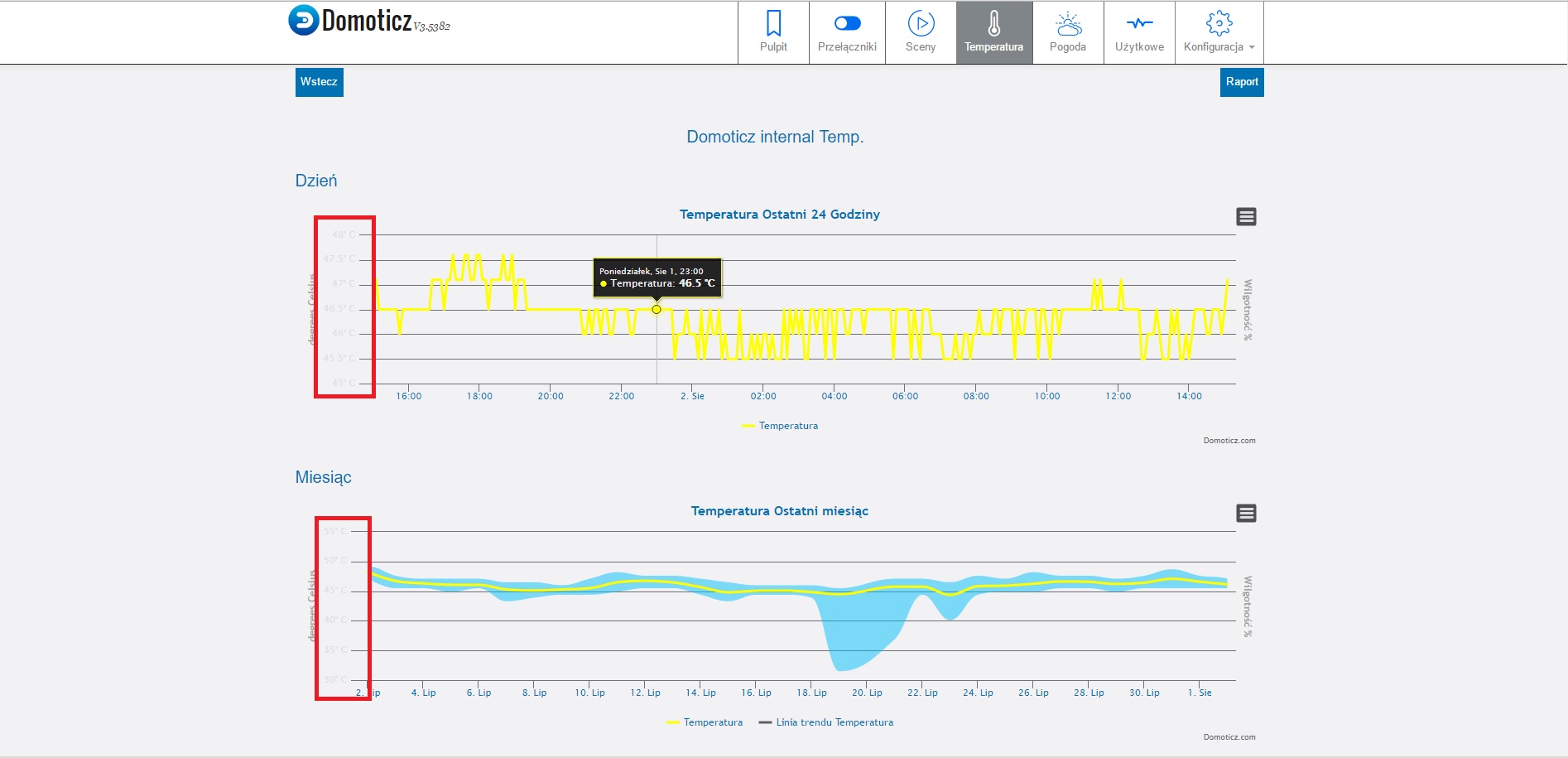The height and width of the screenshot is (758, 1568).
Task: Click the '12. Lip' axis label on month chart
Action: (x=646, y=693)
